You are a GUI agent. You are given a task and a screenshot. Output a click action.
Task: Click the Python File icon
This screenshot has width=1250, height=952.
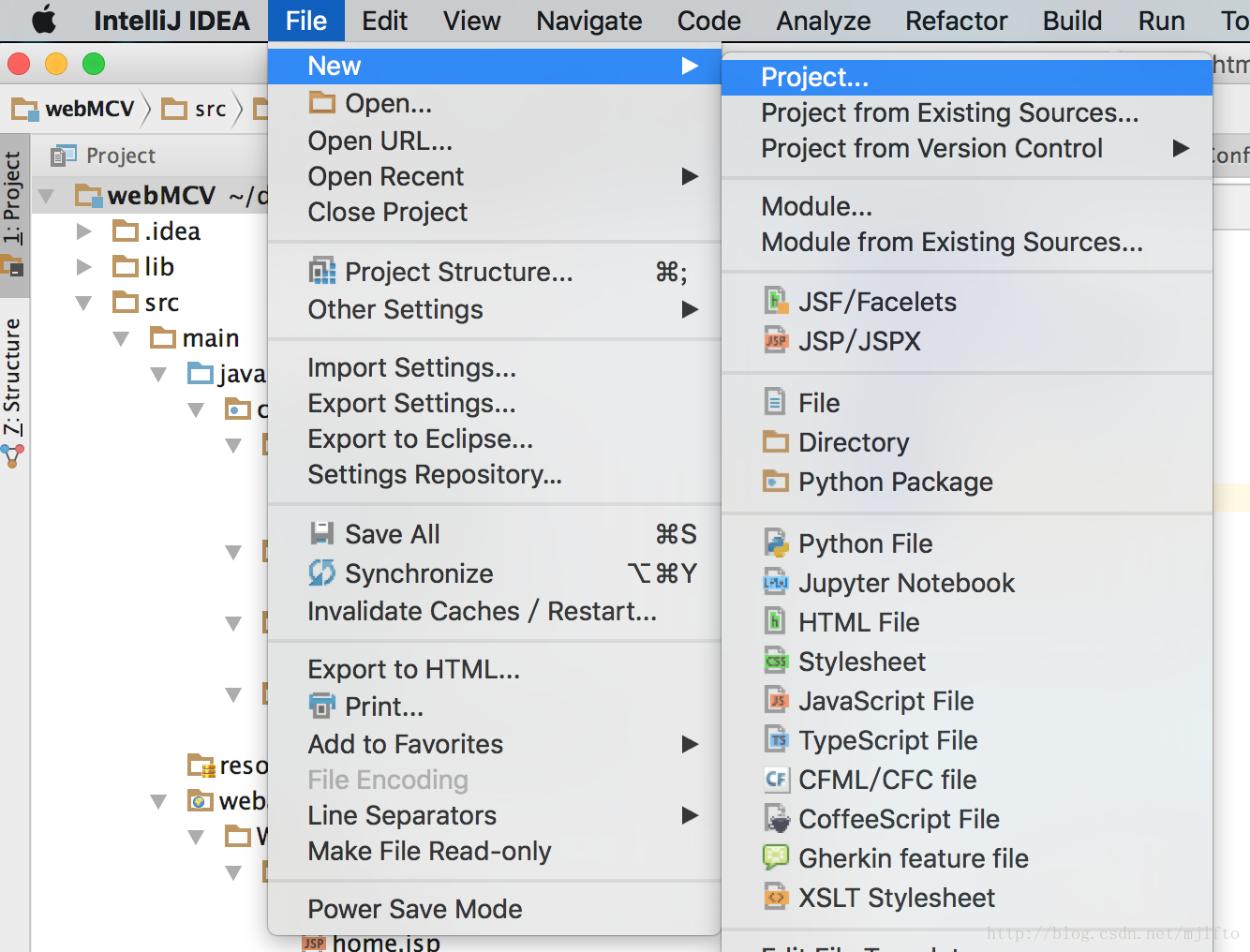pyautogui.click(x=775, y=543)
